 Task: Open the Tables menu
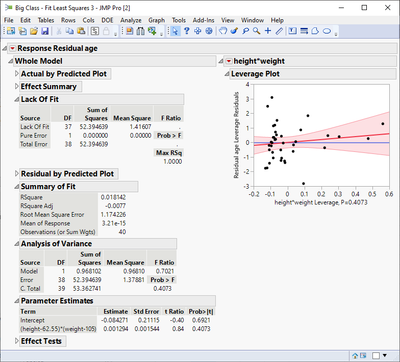pyautogui.click(x=46, y=20)
